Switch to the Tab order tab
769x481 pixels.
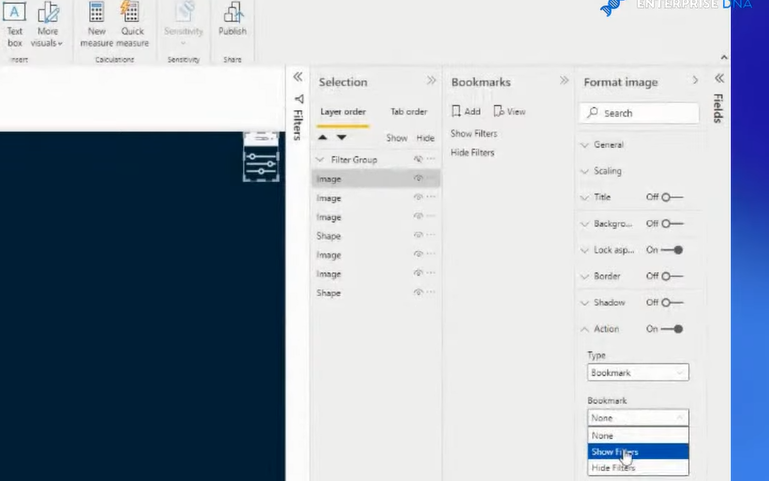coord(408,112)
